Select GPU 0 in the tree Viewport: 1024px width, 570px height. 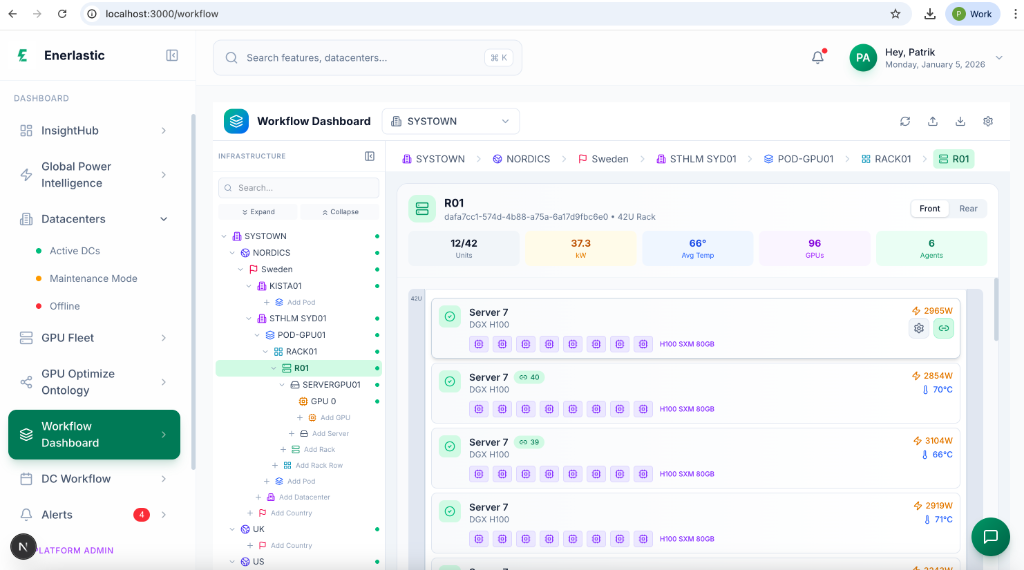(323, 402)
